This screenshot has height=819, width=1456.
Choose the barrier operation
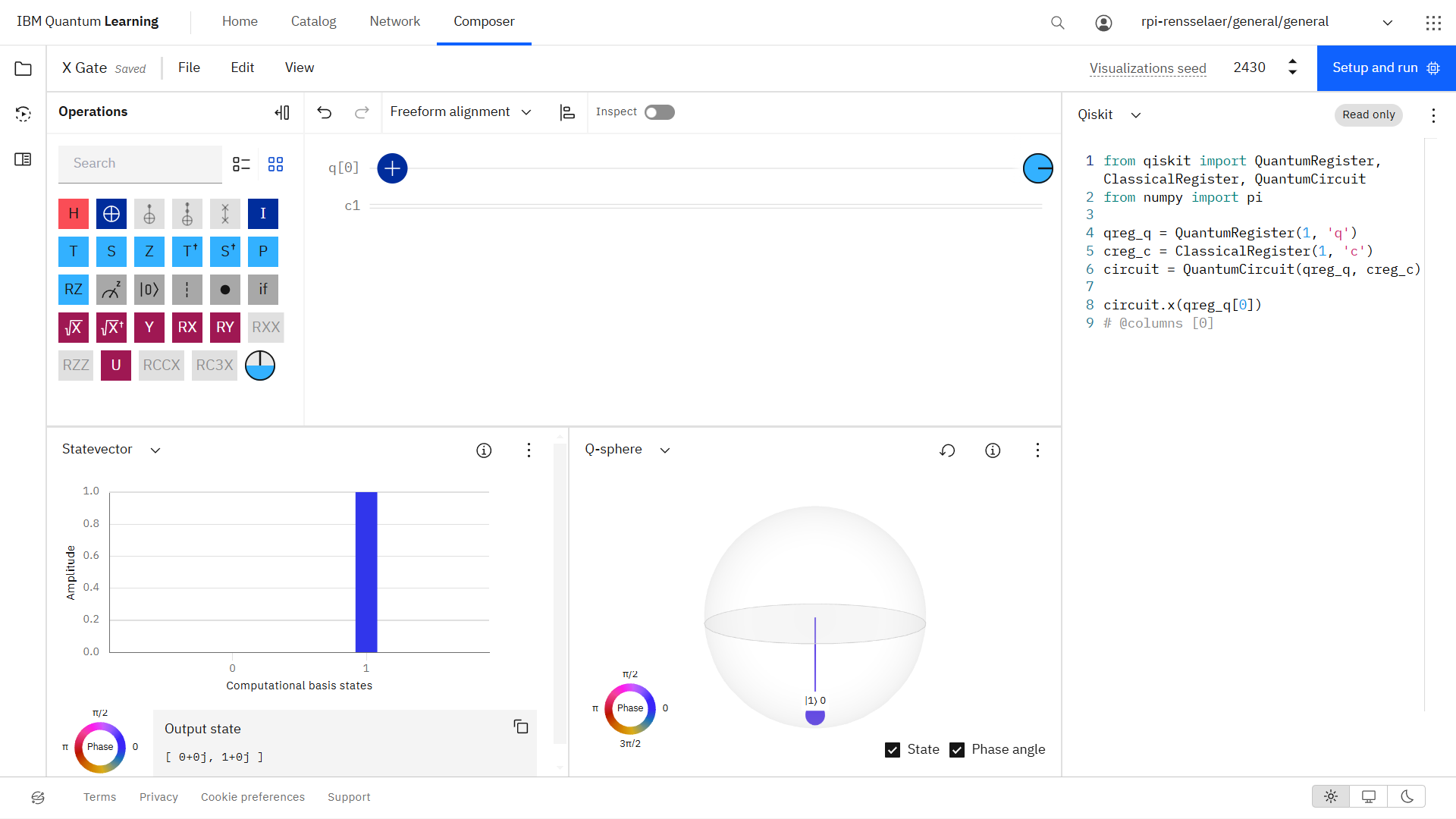[x=187, y=290]
